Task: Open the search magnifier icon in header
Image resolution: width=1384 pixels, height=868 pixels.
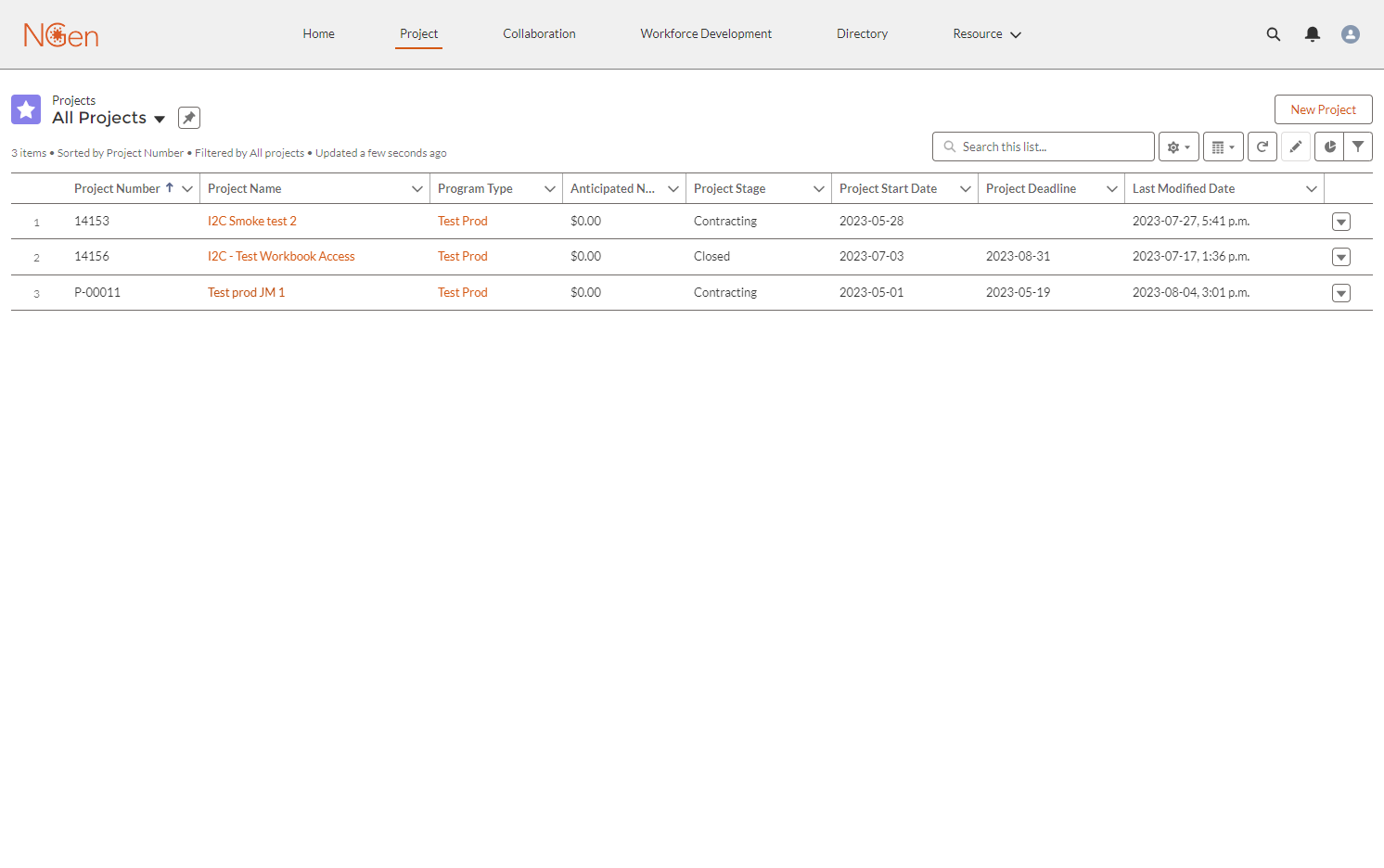Action: (x=1274, y=34)
